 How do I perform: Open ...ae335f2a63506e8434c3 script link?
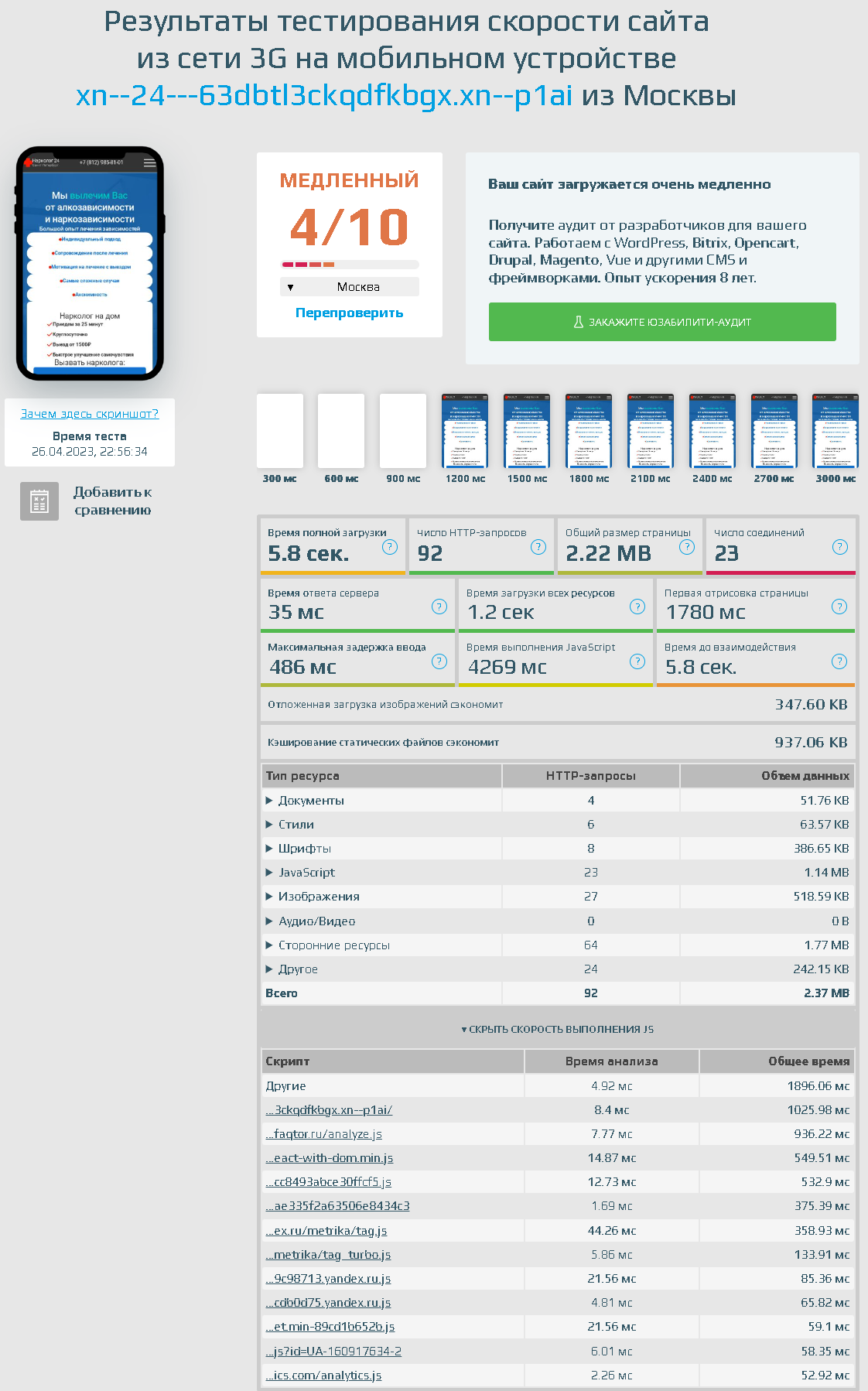(x=338, y=1206)
